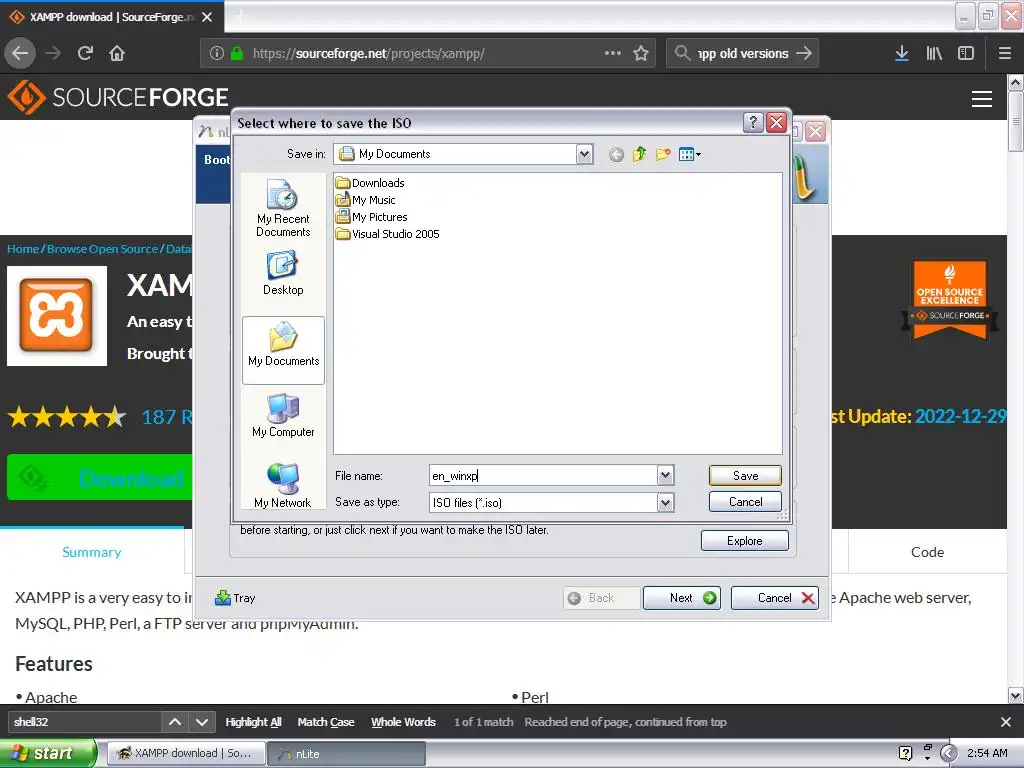Select the Desktop place in sidebar
Screen dimensions: 1024x768
[283, 274]
